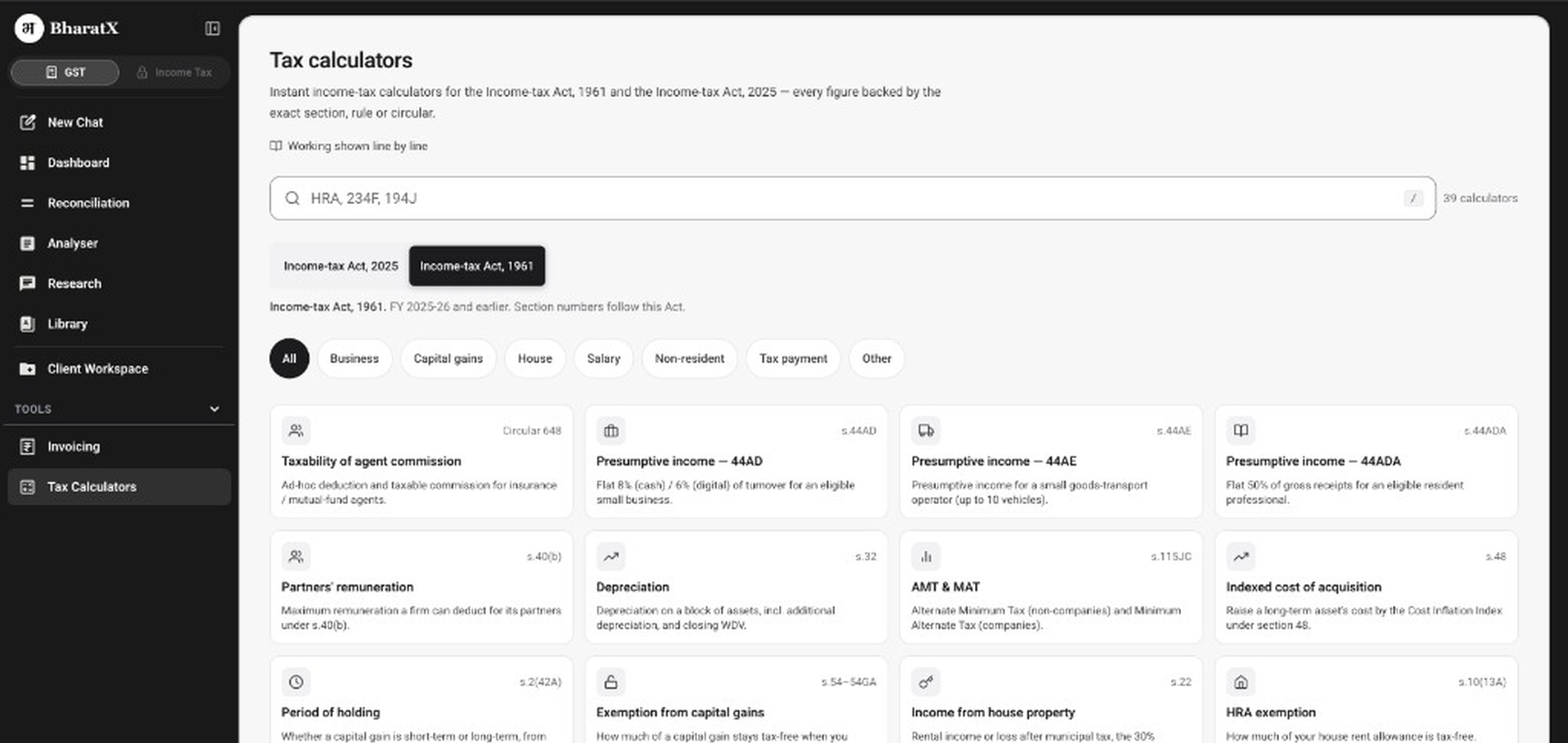
Task: Open Taxability of agent commission card
Action: click(421, 461)
